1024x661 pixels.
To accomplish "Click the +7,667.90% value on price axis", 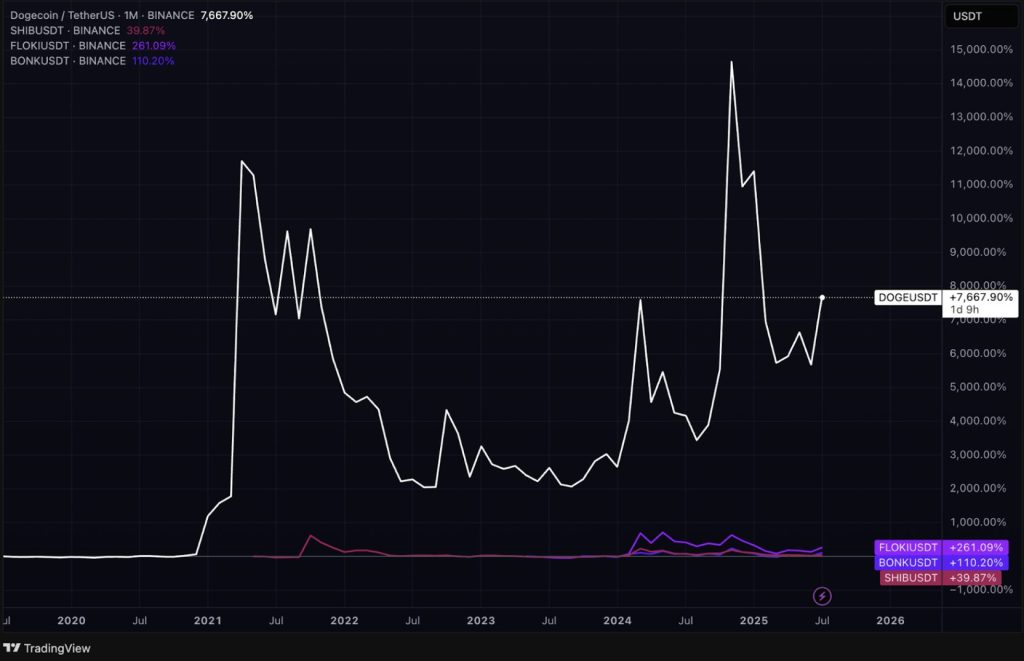I will (x=981, y=297).
